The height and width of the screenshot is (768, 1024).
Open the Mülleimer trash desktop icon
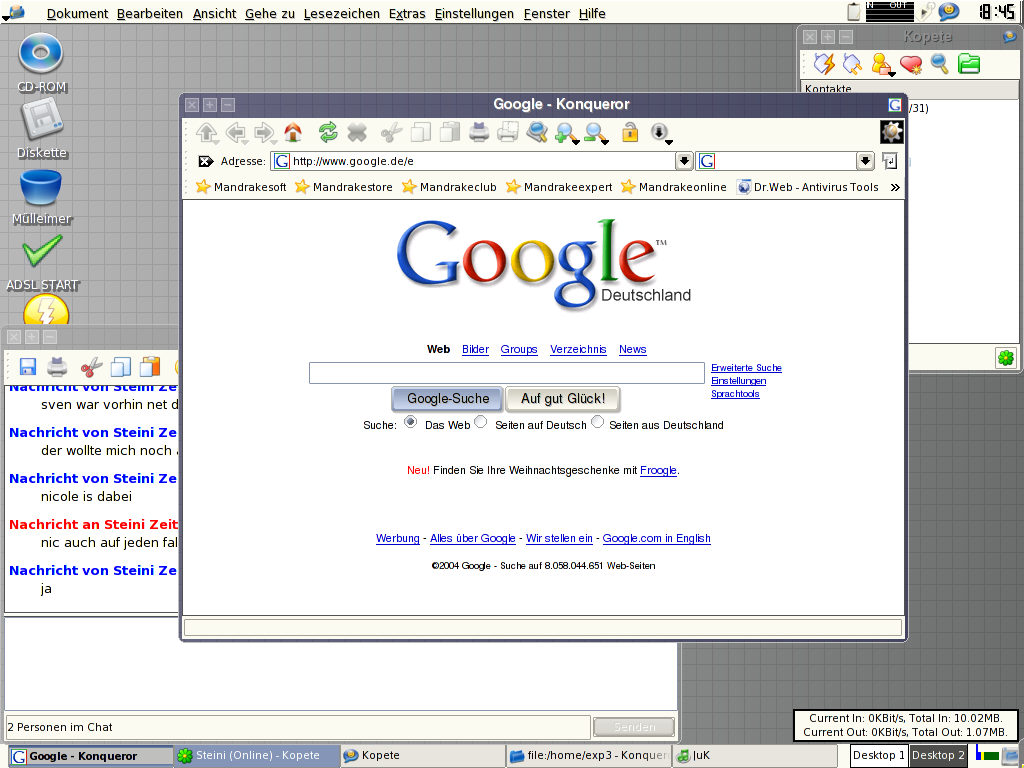click(x=41, y=197)
